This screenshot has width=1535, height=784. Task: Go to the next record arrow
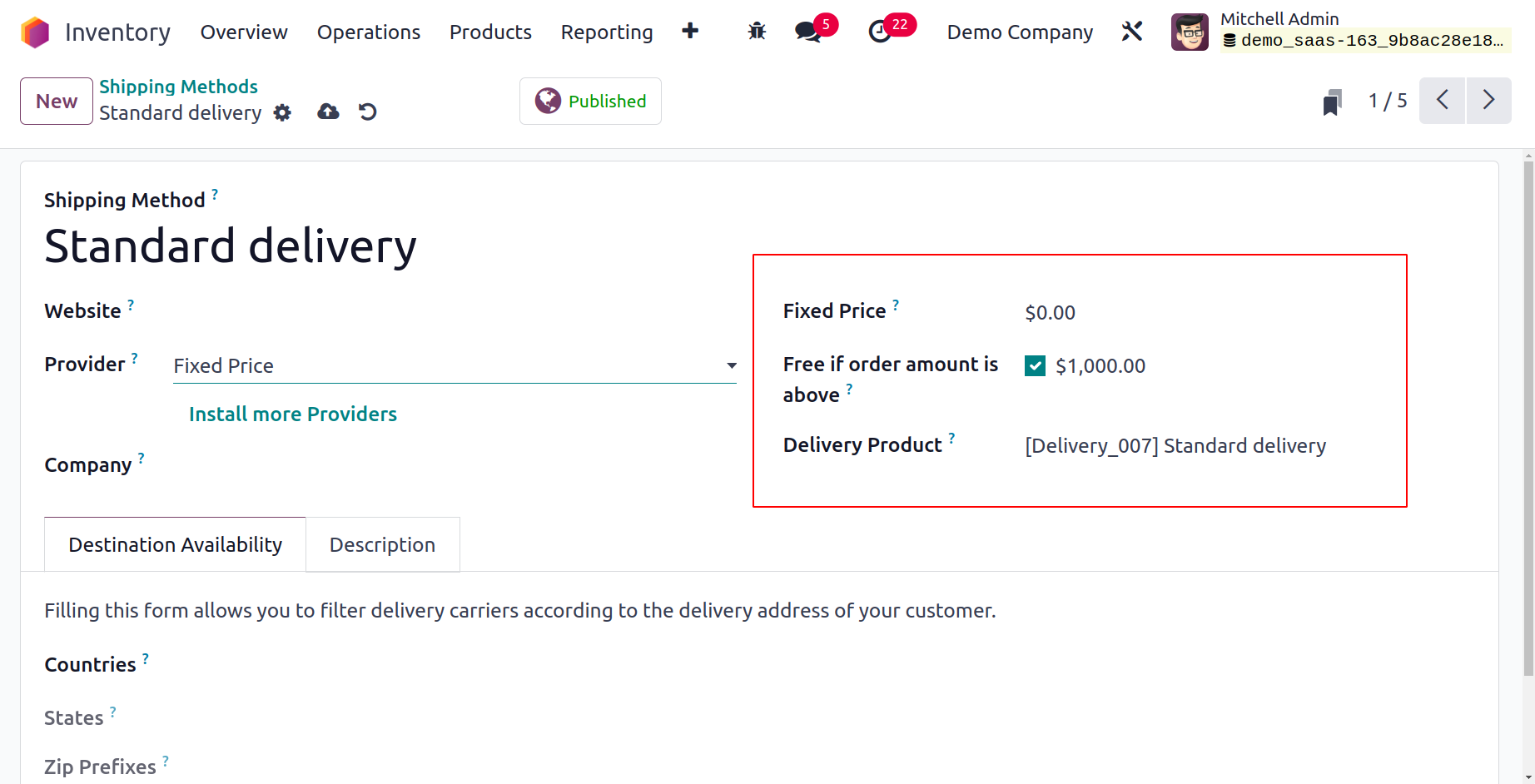pyautogui.click(x=1488, y=101)
